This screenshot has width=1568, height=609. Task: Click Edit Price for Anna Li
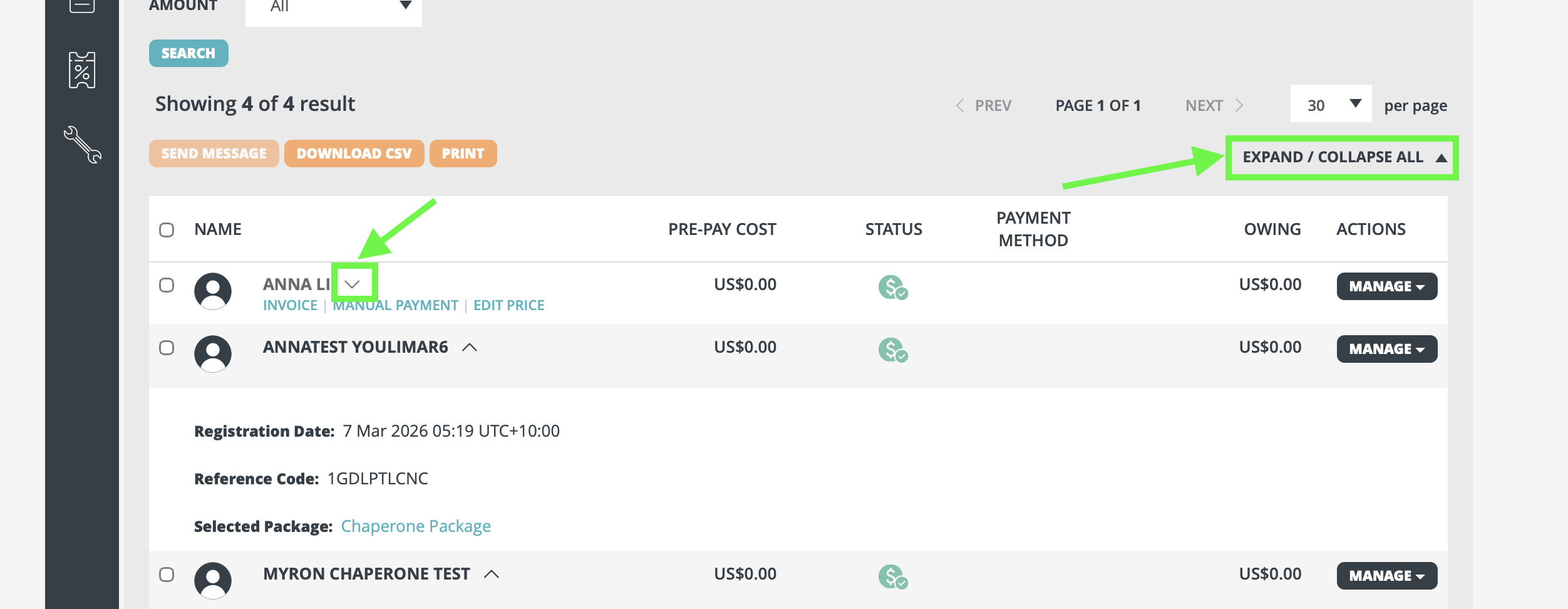click(x=508, y=305)
